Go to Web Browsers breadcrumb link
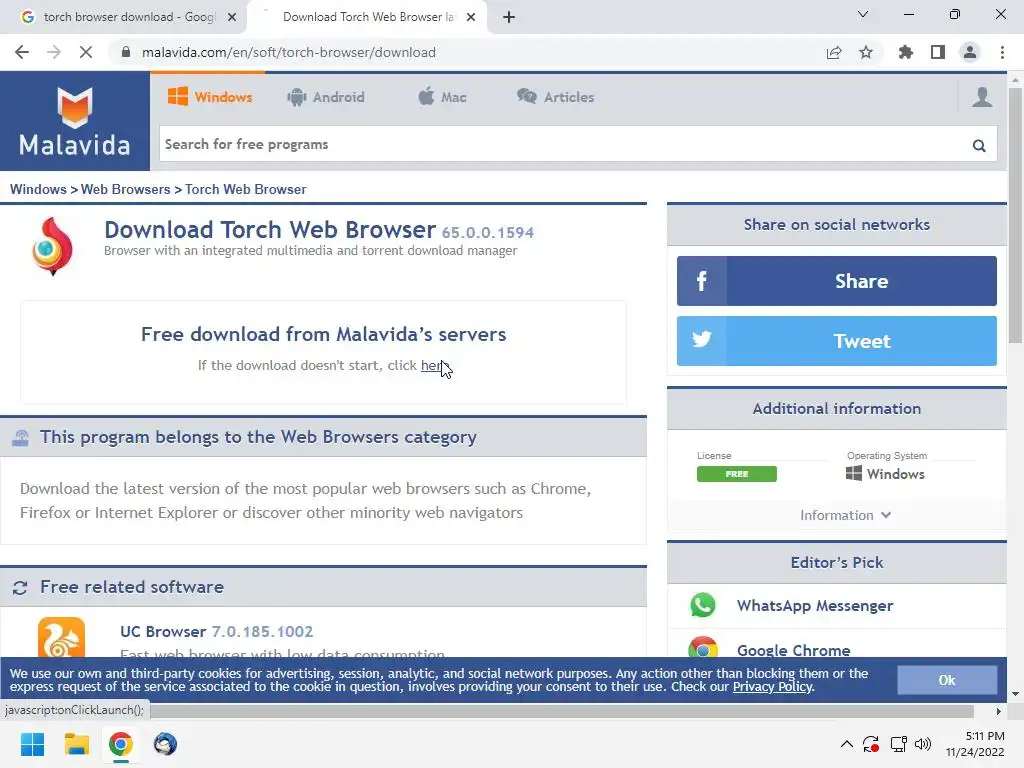Image resolution: width=1024 pixels, height=768 pixels. pos(125,189)
